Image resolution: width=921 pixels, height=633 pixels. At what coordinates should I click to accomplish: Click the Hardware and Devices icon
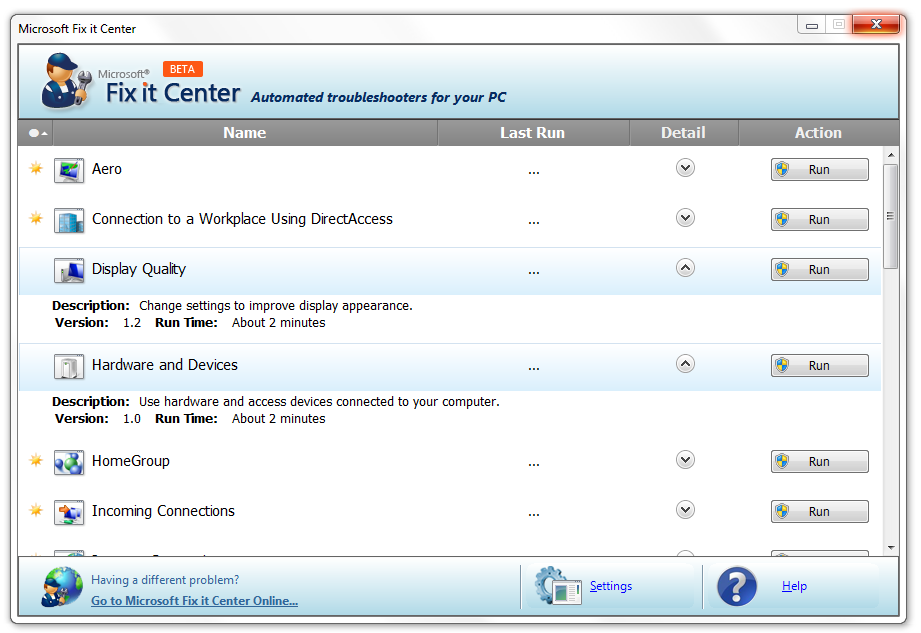point(69,366)
